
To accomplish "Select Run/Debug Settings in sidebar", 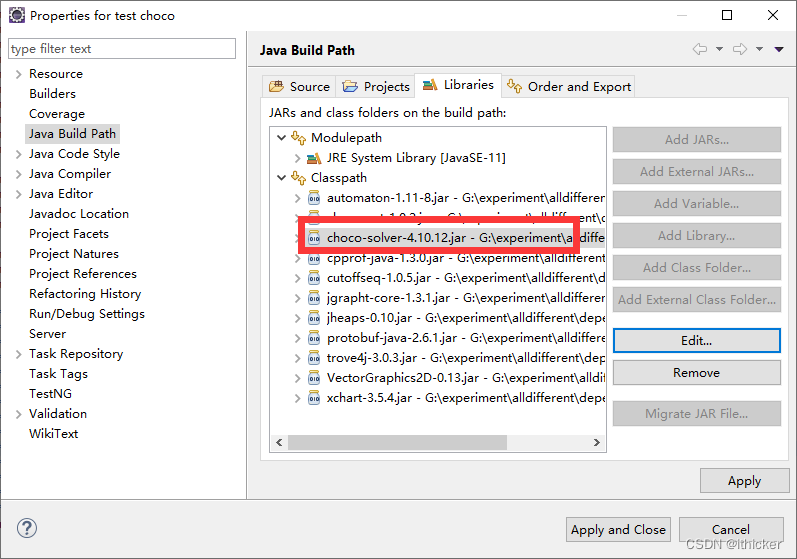I will [87, 314].
